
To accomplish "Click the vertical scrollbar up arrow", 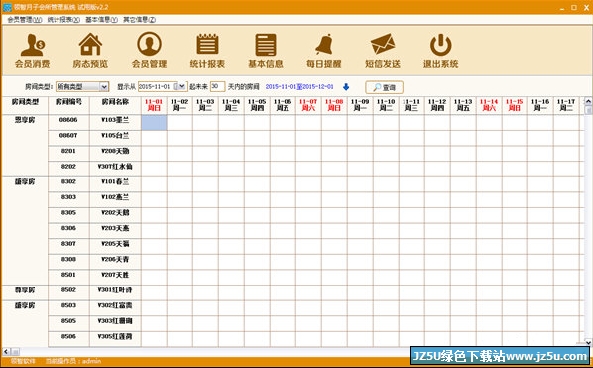I will (x=588, y=101).
